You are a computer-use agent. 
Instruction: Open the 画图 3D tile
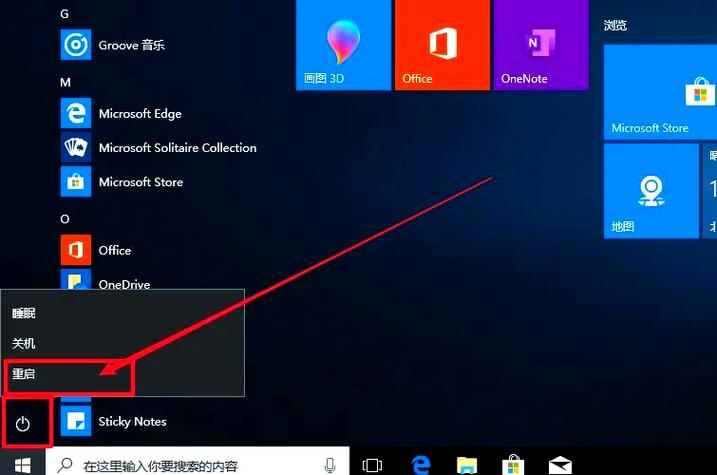click(344, 45)
